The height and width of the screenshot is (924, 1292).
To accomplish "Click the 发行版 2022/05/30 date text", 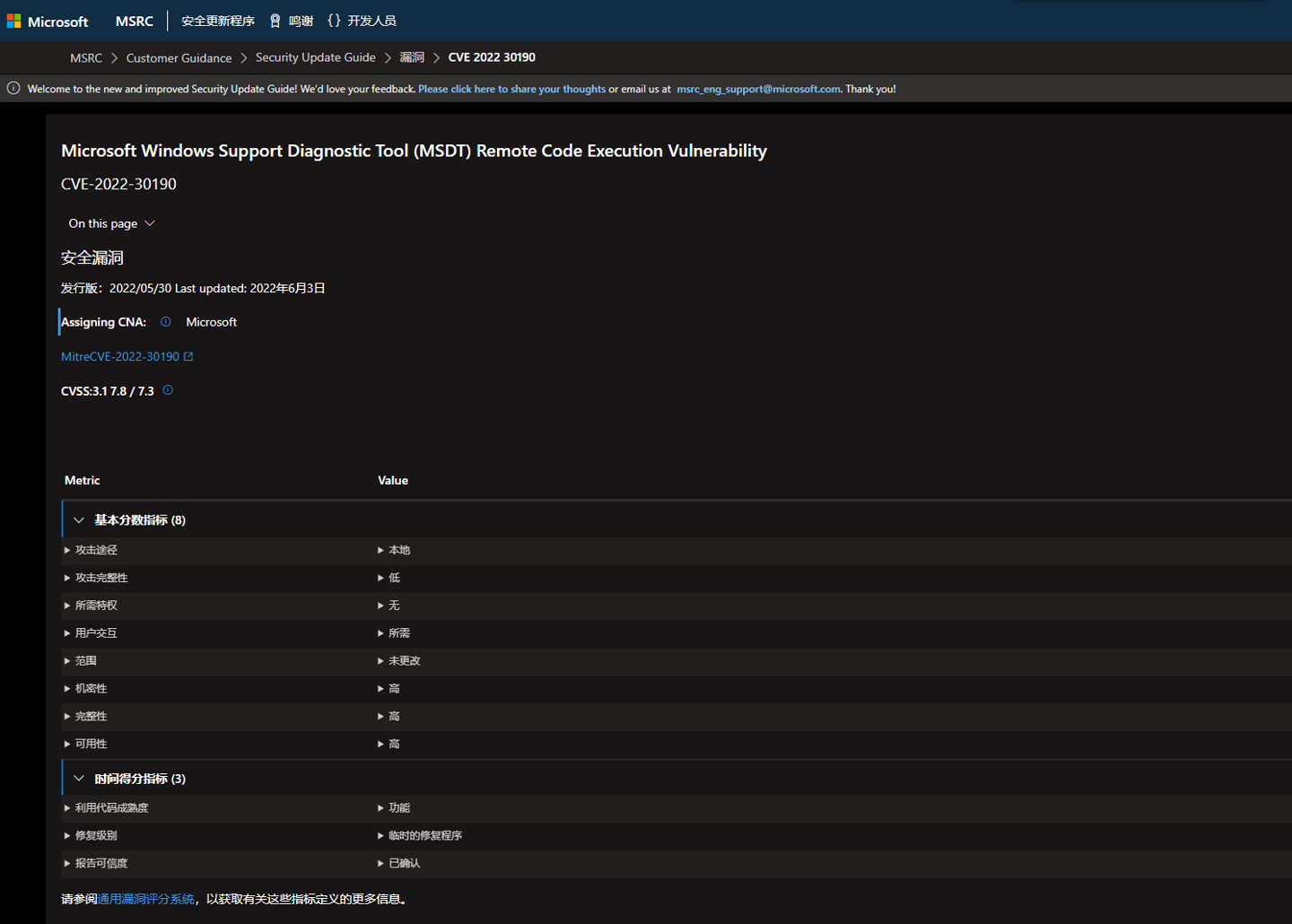I will click(x=116, y=288).
